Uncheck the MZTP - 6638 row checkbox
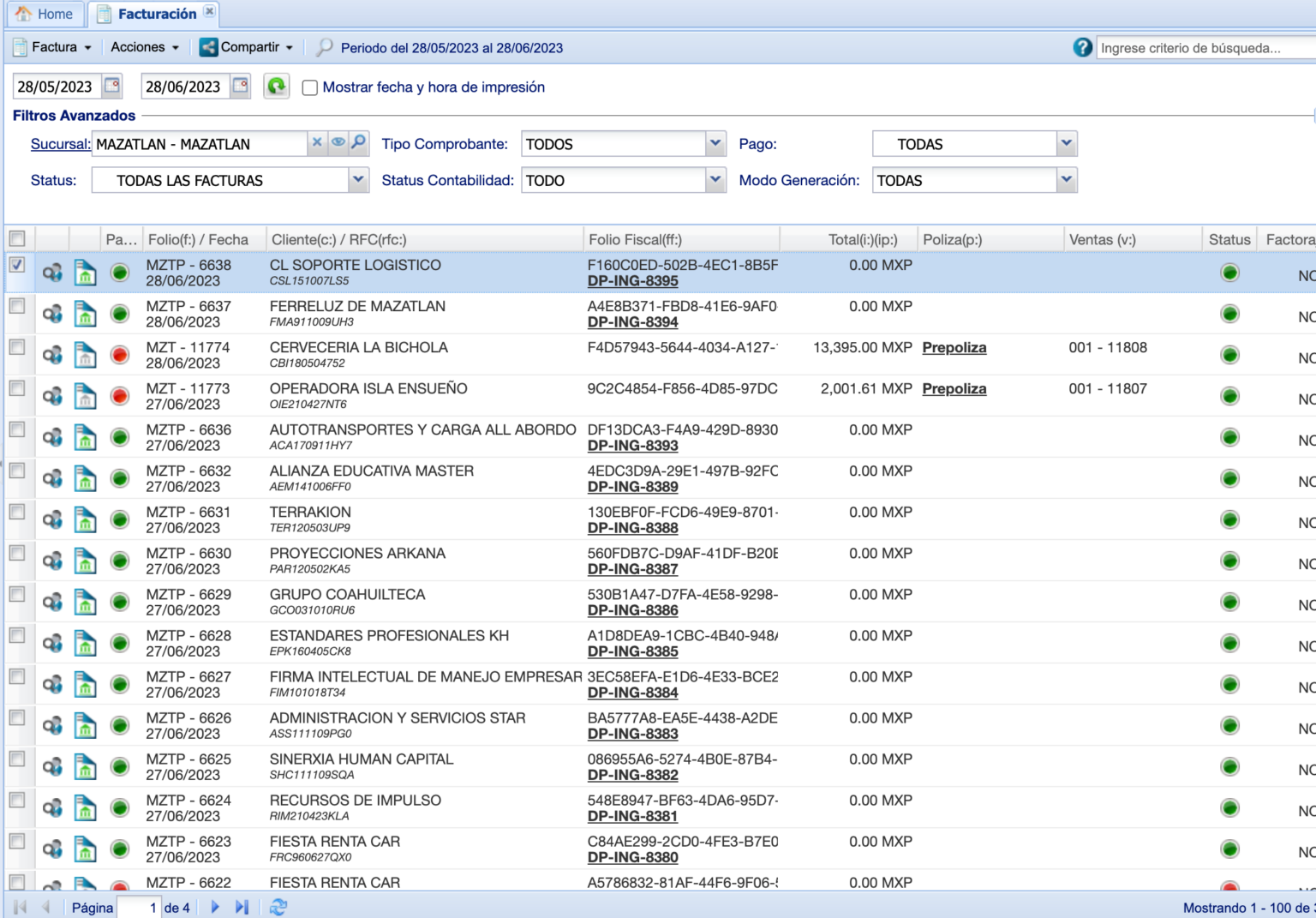The image size is (1316, 918). [17, 265]
